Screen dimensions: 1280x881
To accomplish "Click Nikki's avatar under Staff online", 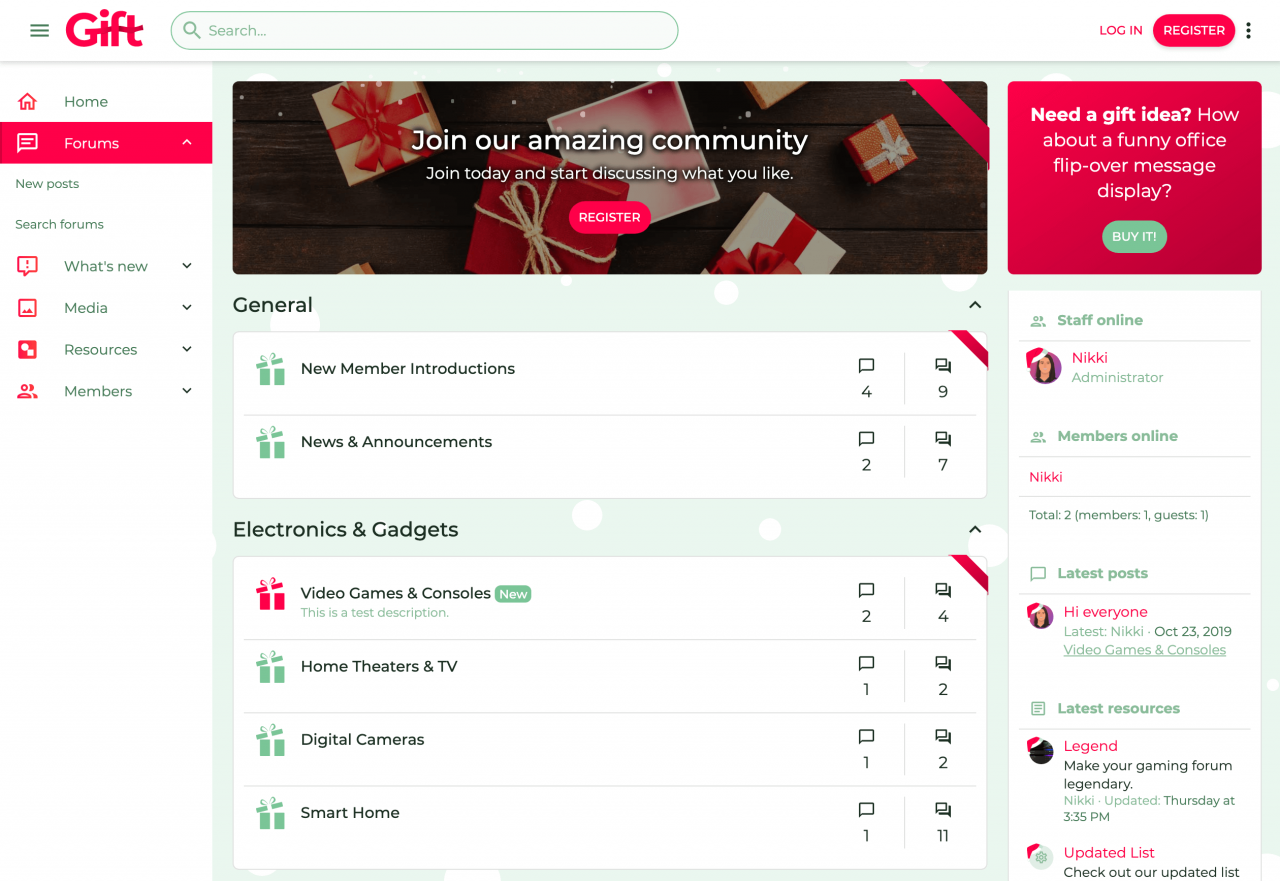I will (1045, 367).
